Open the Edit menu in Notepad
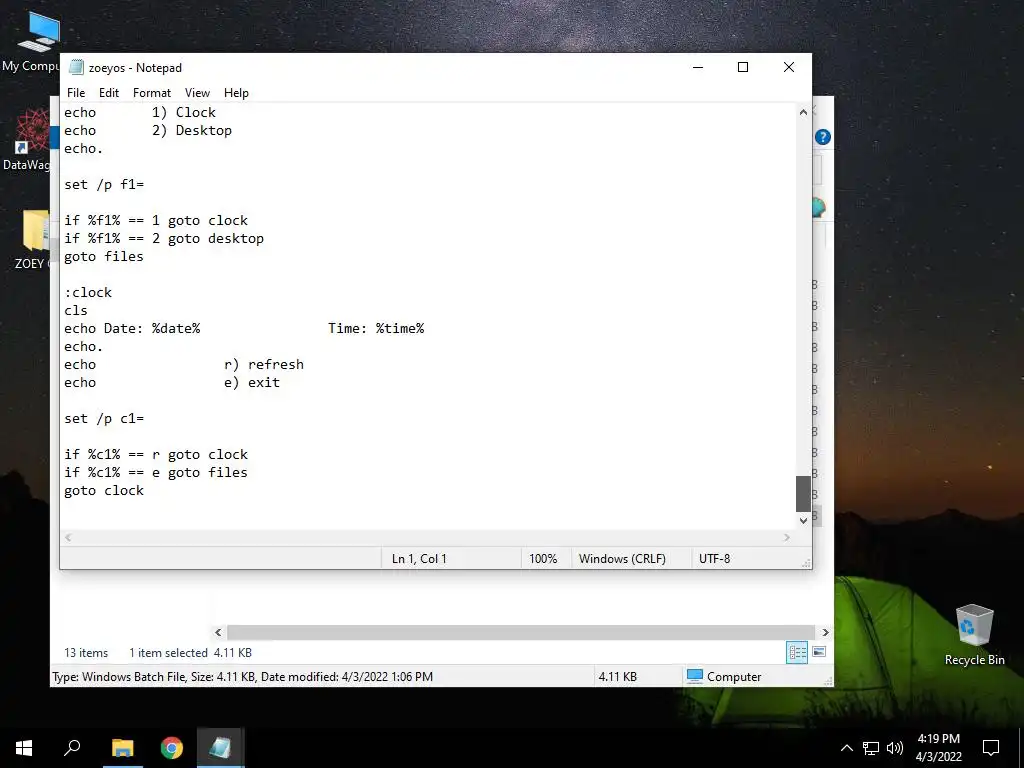This screenshot has height=768, width=1024. [108, 93]
